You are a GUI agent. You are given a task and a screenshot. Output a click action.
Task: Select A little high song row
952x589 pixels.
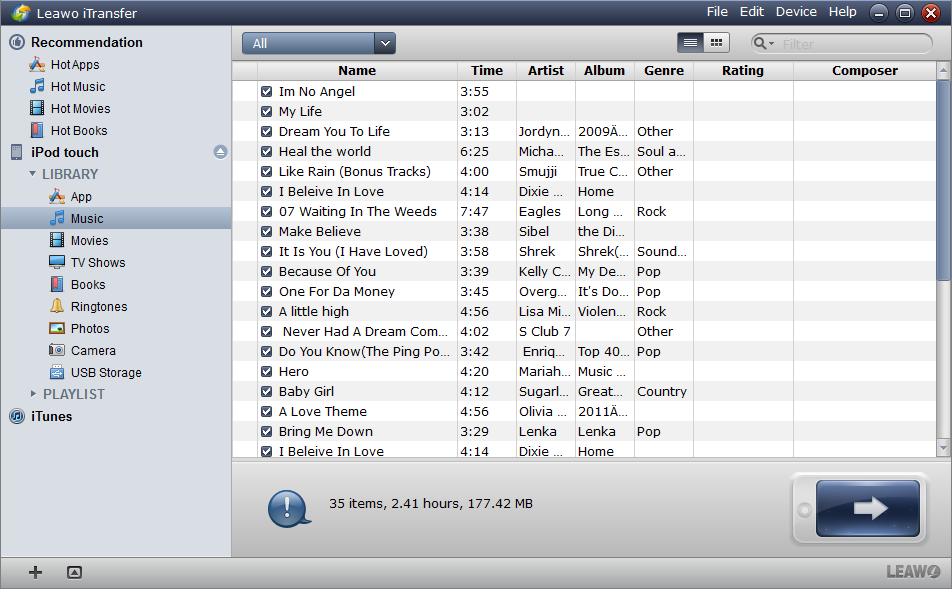(584, 312)
